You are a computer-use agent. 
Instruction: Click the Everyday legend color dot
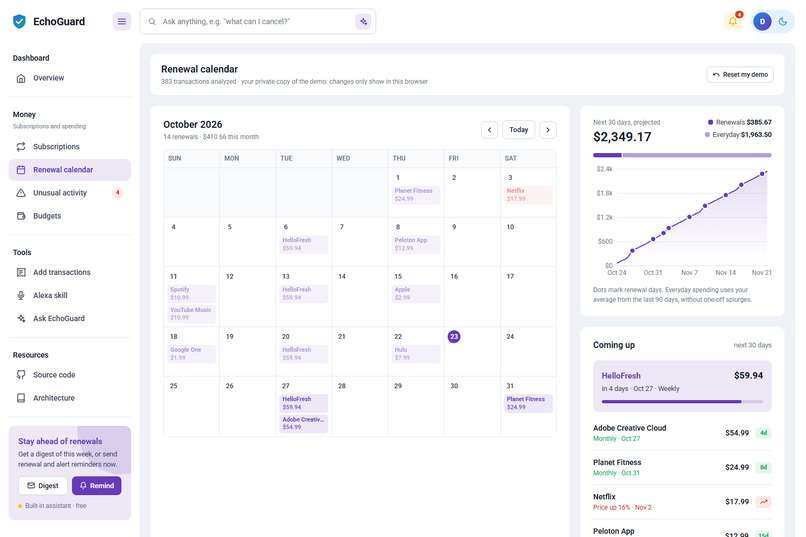click(x=707, y=135)
